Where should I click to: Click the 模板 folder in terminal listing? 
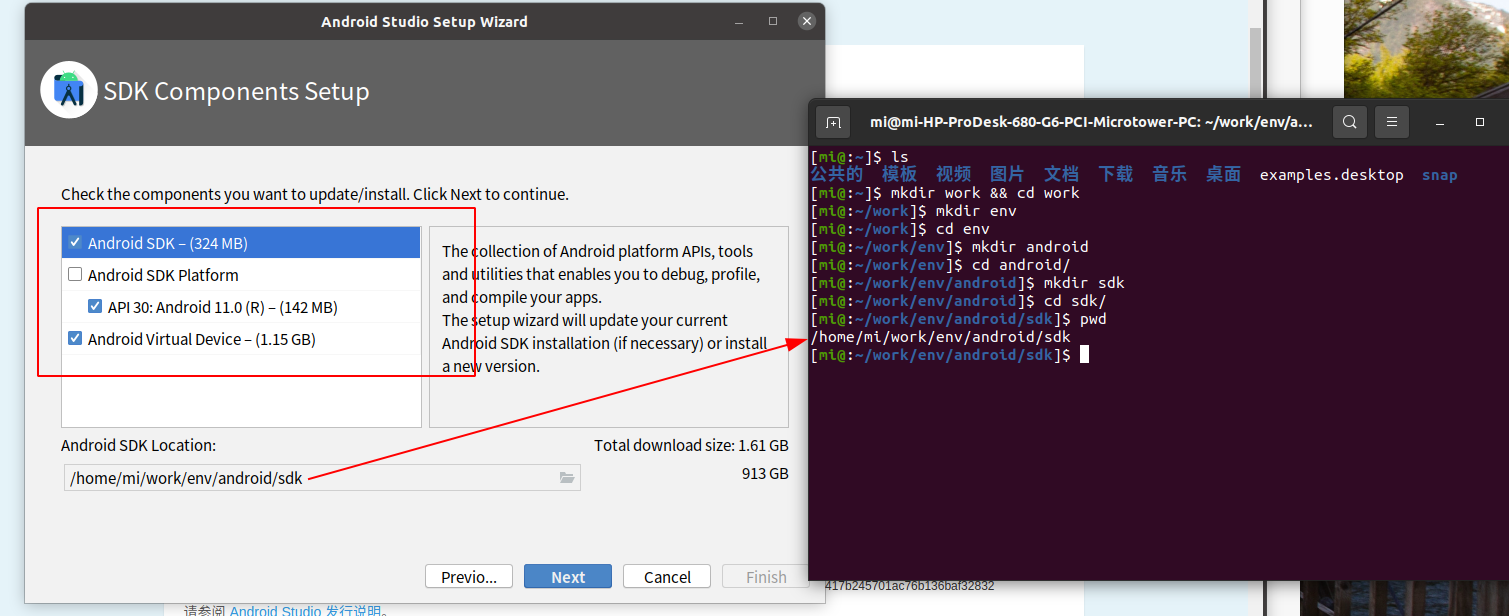(x=899, y=175)
